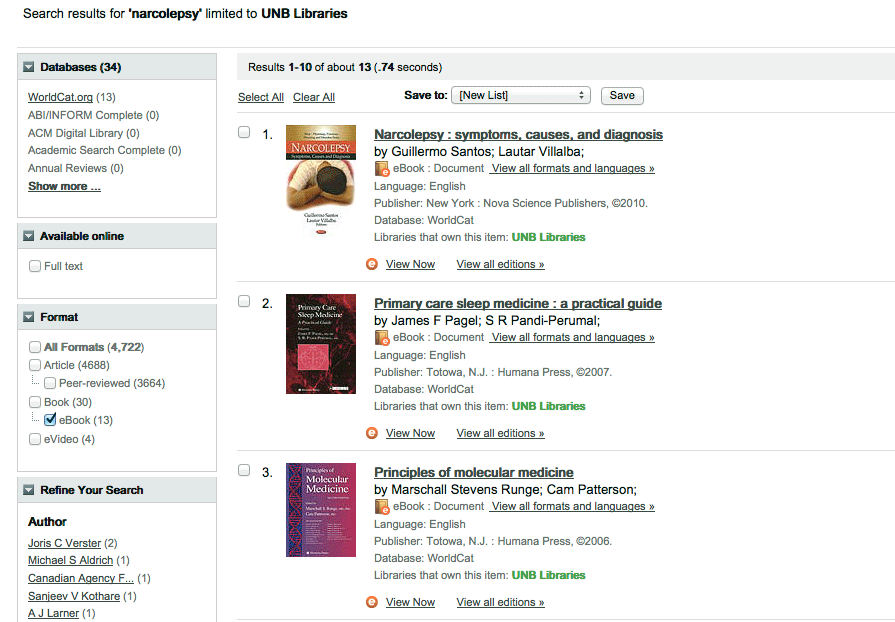Collapse the Format panel

tap(29, 317)
